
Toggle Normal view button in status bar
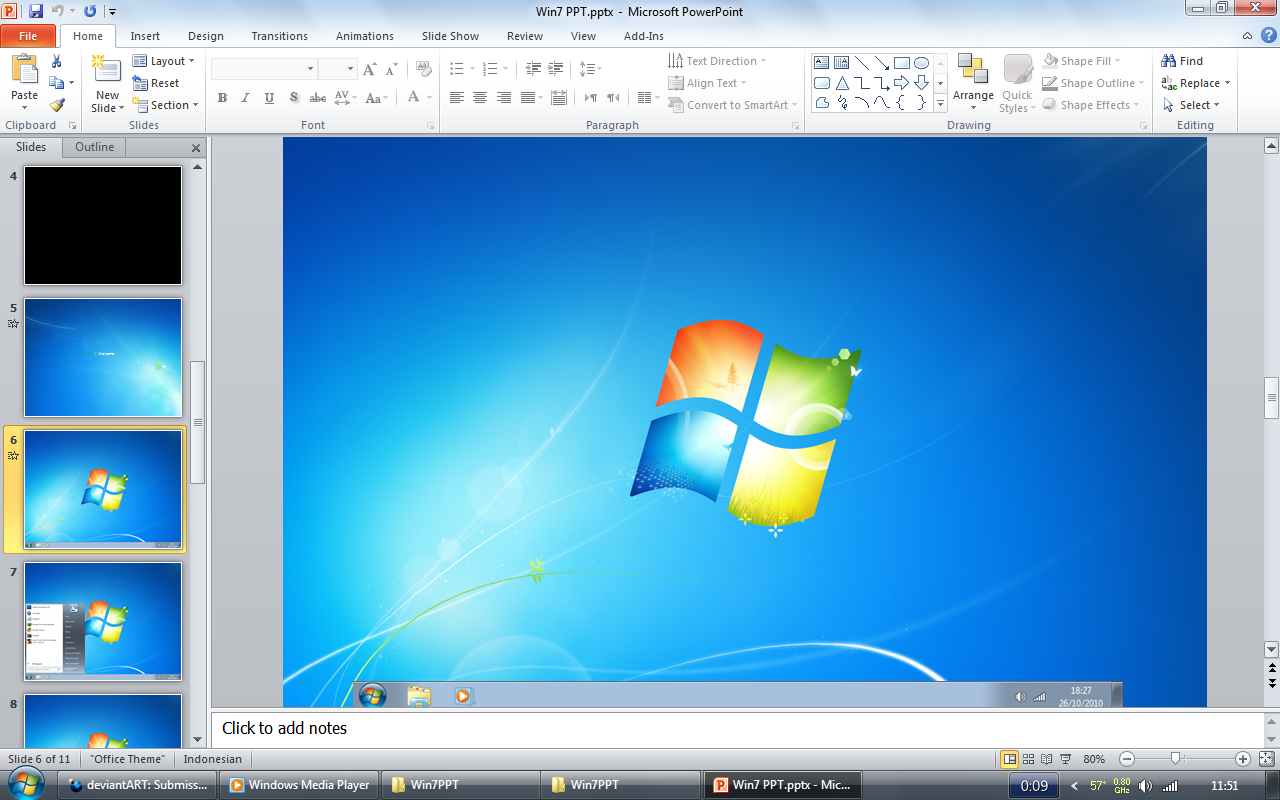pos(1010,759)
